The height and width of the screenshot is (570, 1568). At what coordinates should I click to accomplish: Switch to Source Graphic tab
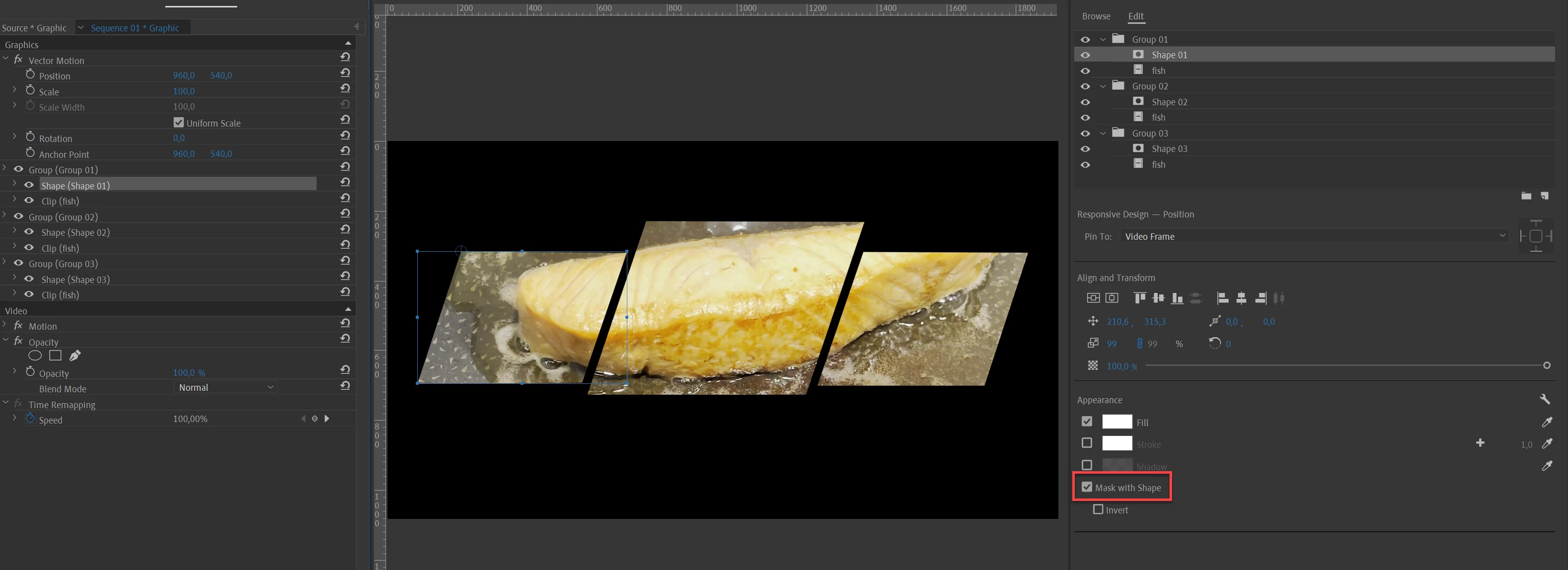point(34,28)
